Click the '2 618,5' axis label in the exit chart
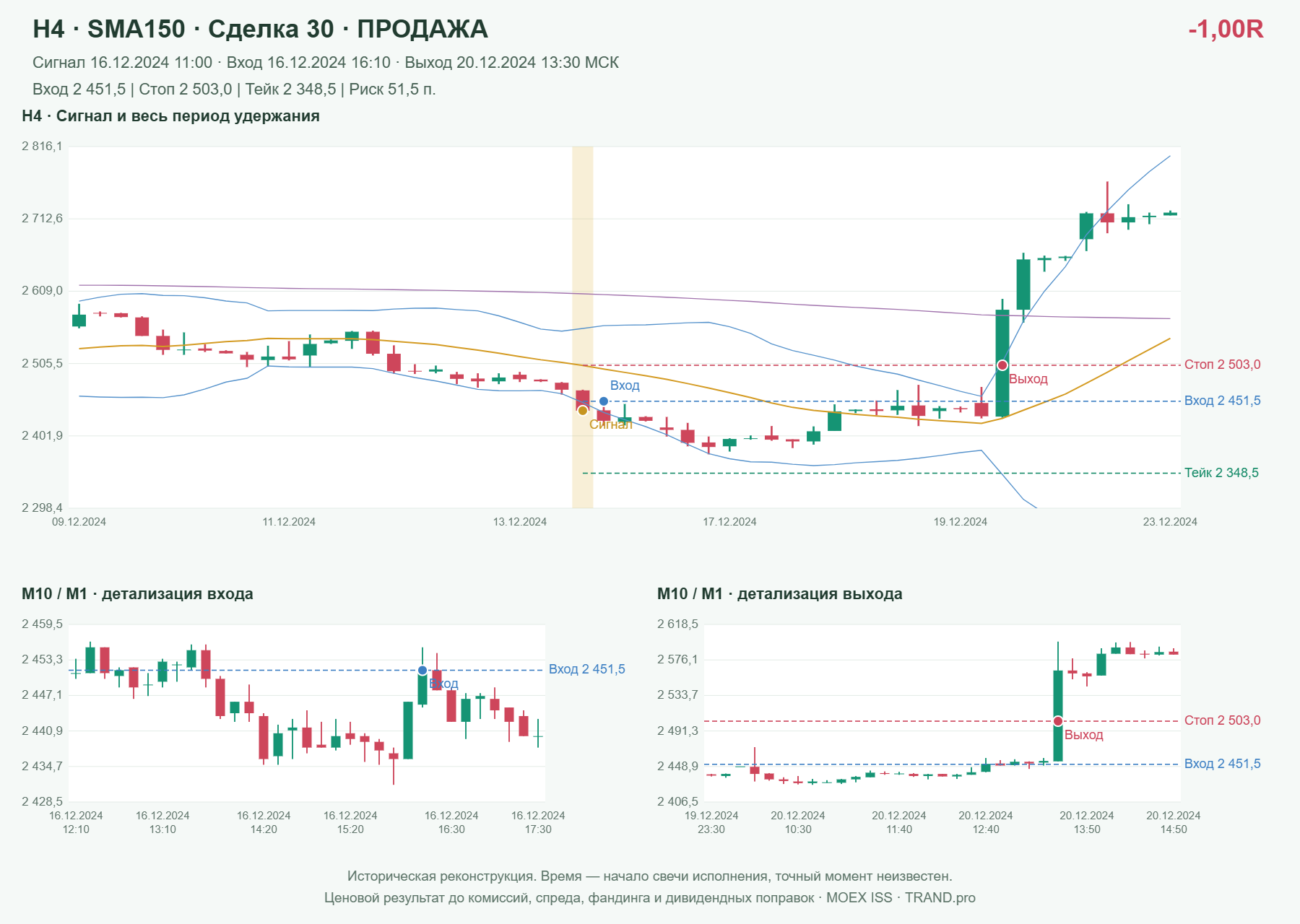The image size is (1300, 924). 677,624
